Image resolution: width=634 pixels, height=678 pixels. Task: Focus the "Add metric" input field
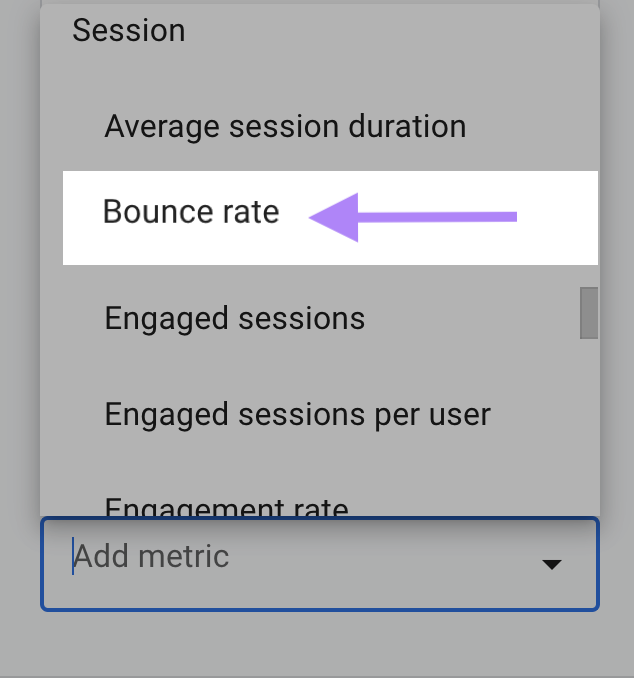coord(300,563)
